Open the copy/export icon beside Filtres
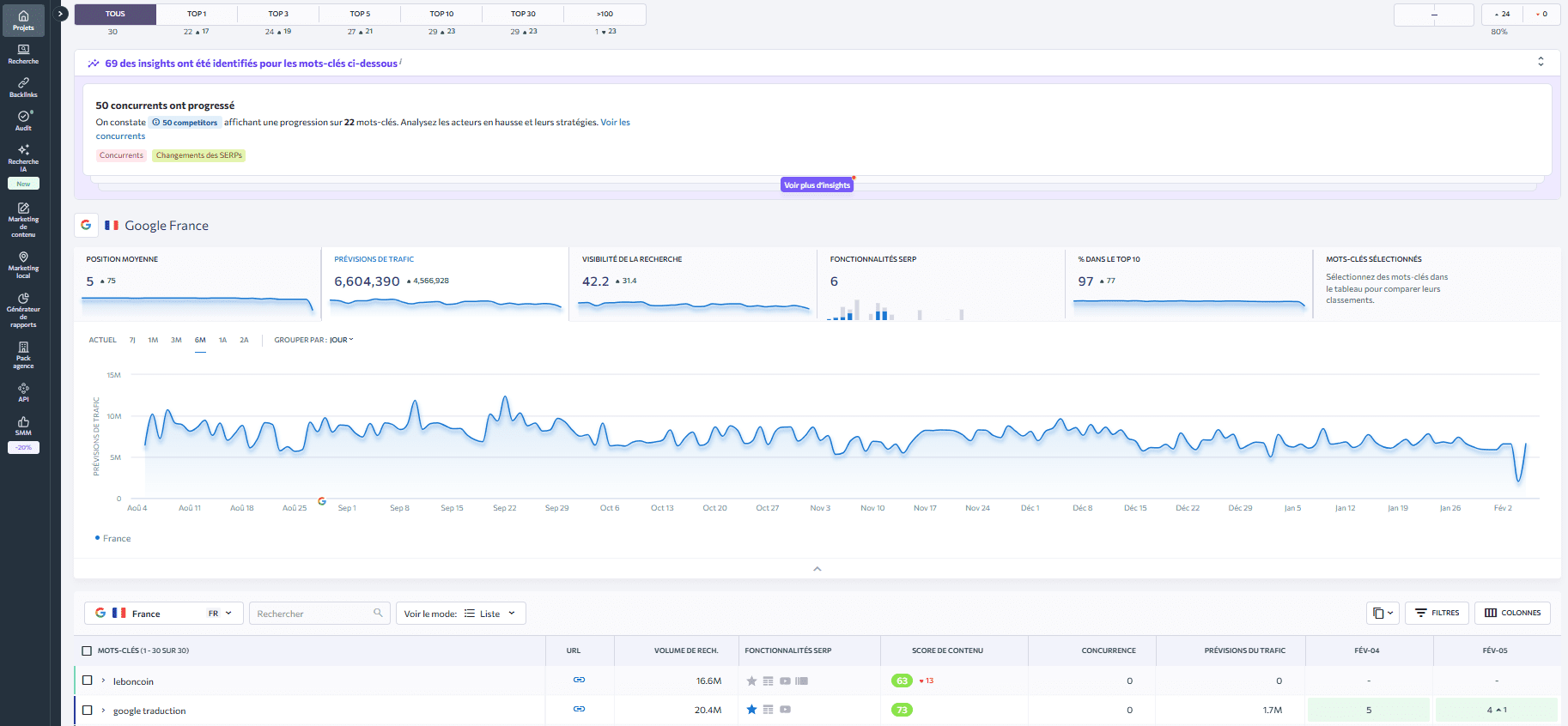1568x726 pixels. click(1382, 613)
